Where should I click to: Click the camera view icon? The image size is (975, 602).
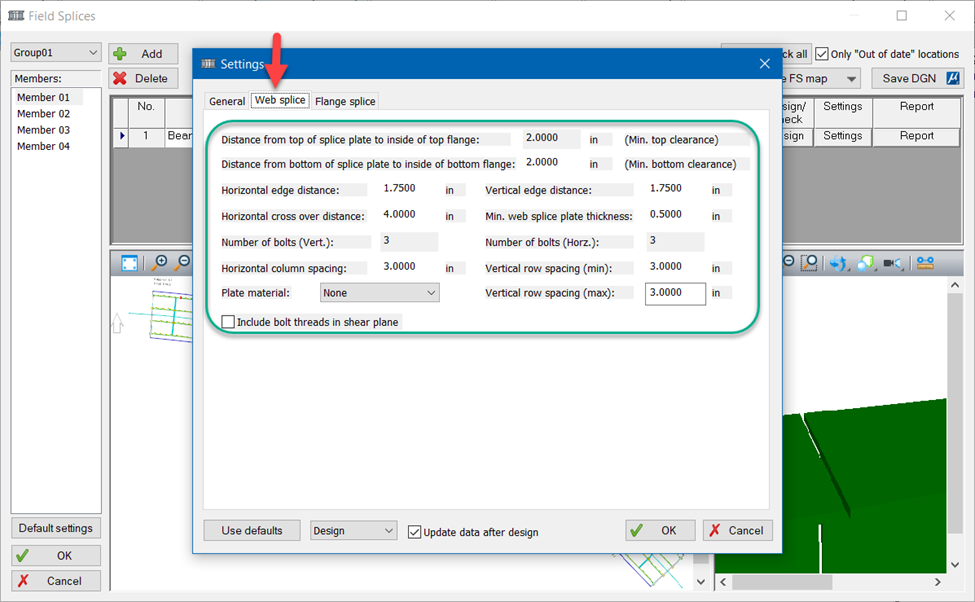(892, 263)
